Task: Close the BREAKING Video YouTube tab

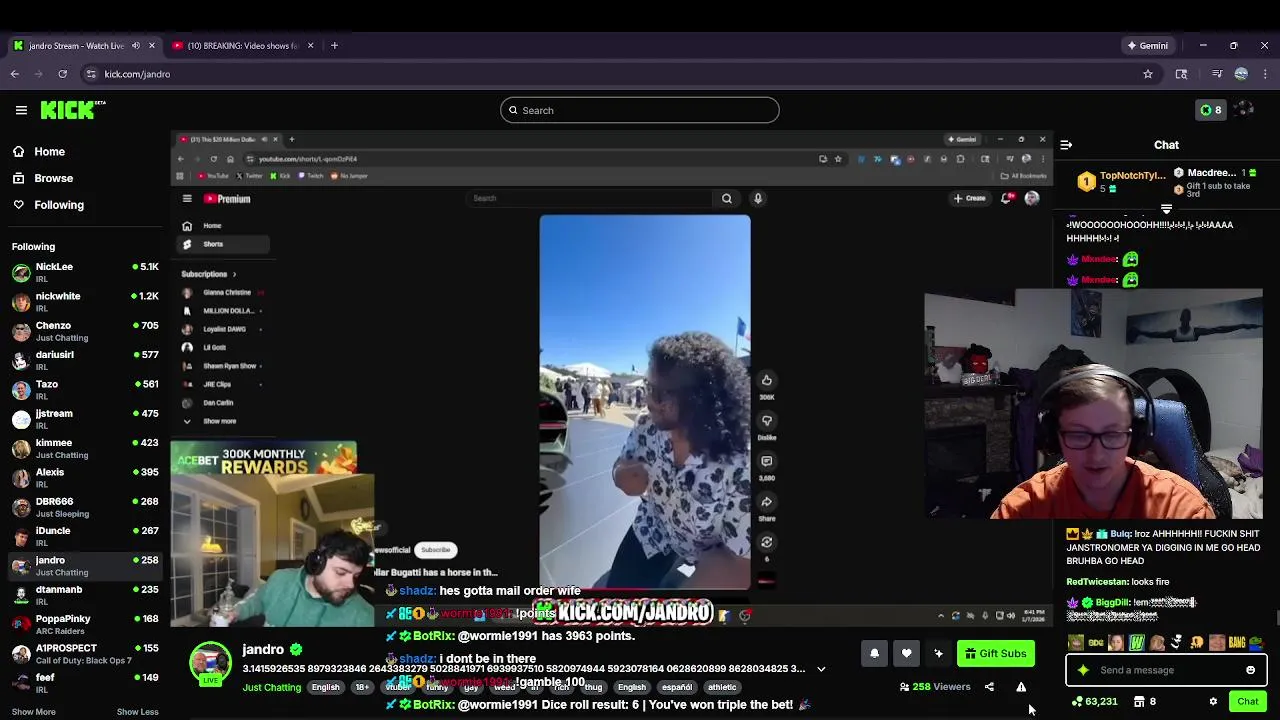Action: click(310, 46)
